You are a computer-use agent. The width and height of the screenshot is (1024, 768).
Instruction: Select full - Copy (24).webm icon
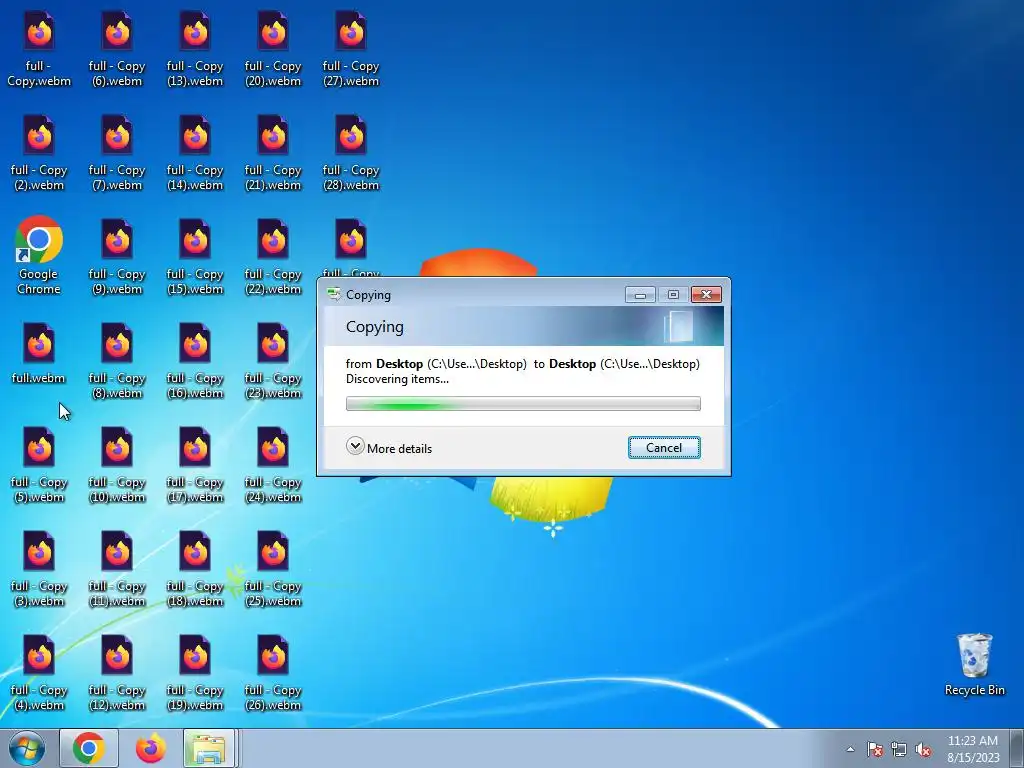[273, 466]
